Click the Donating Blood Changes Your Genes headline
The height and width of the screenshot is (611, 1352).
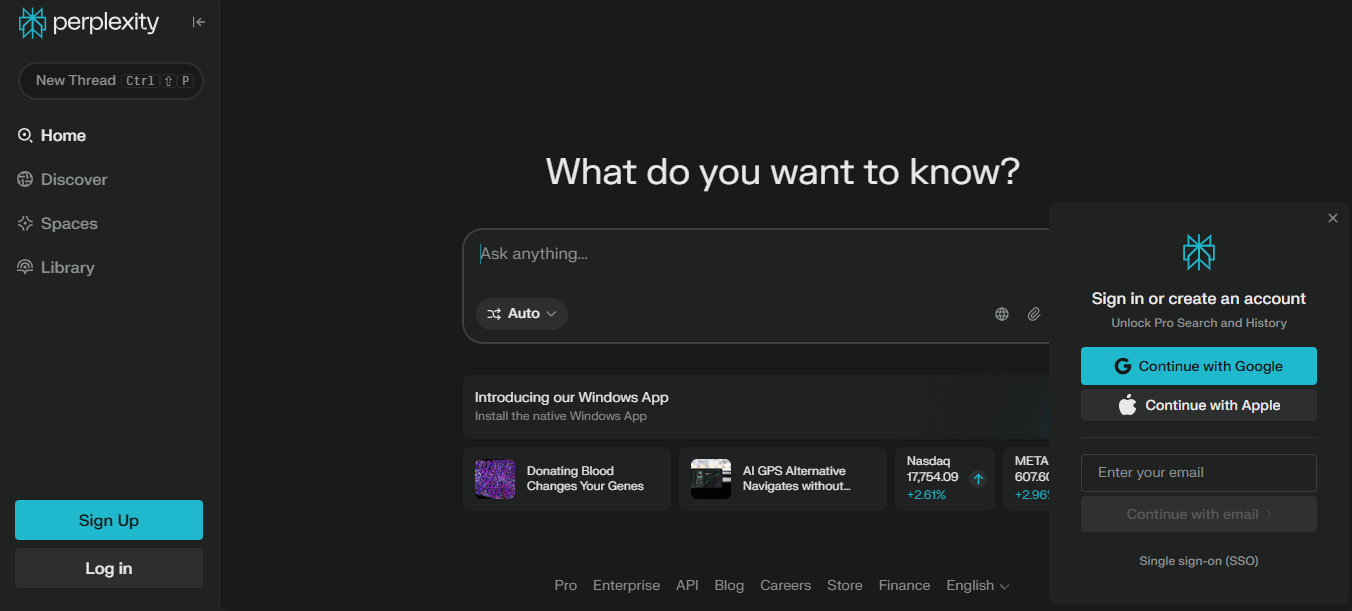pos(585,479)
